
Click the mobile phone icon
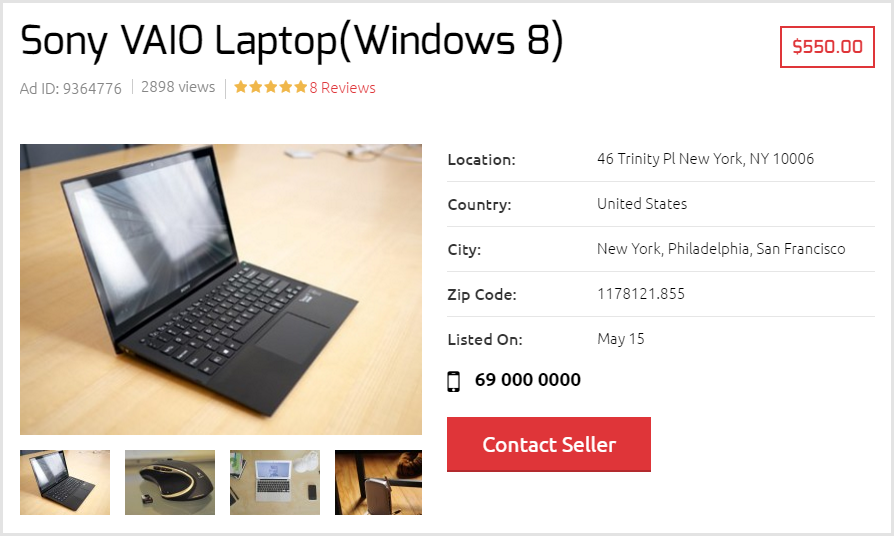coord(453,381)
